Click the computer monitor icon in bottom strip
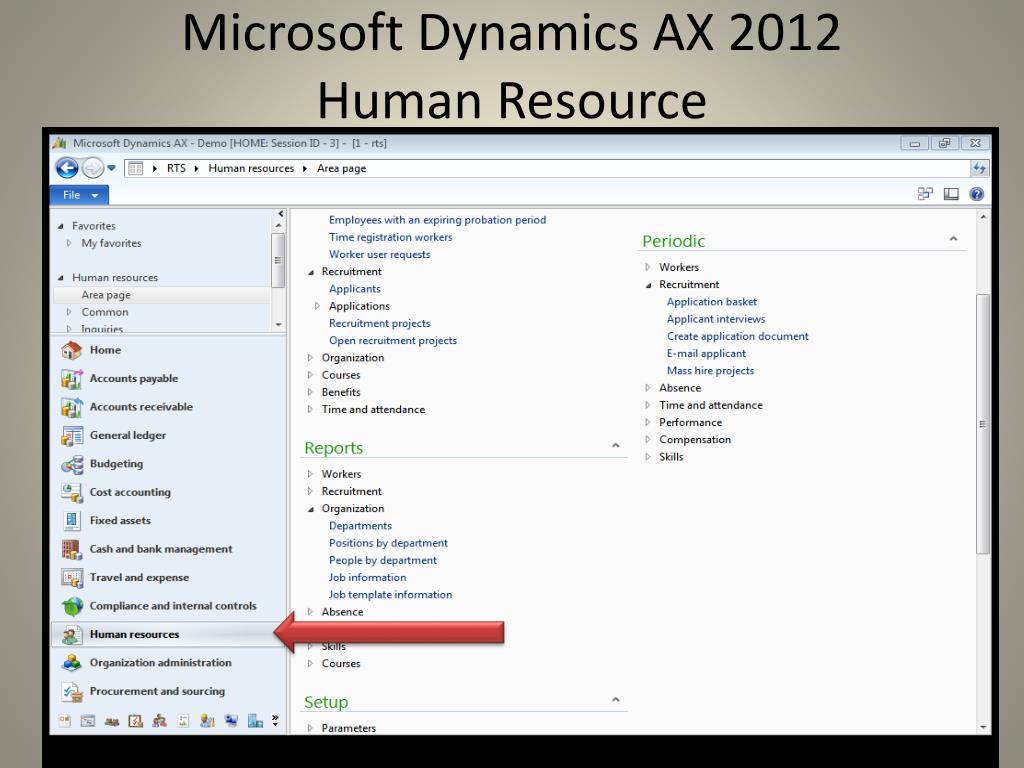Screen dimensions: 1024x768 [x=231, y=721]
